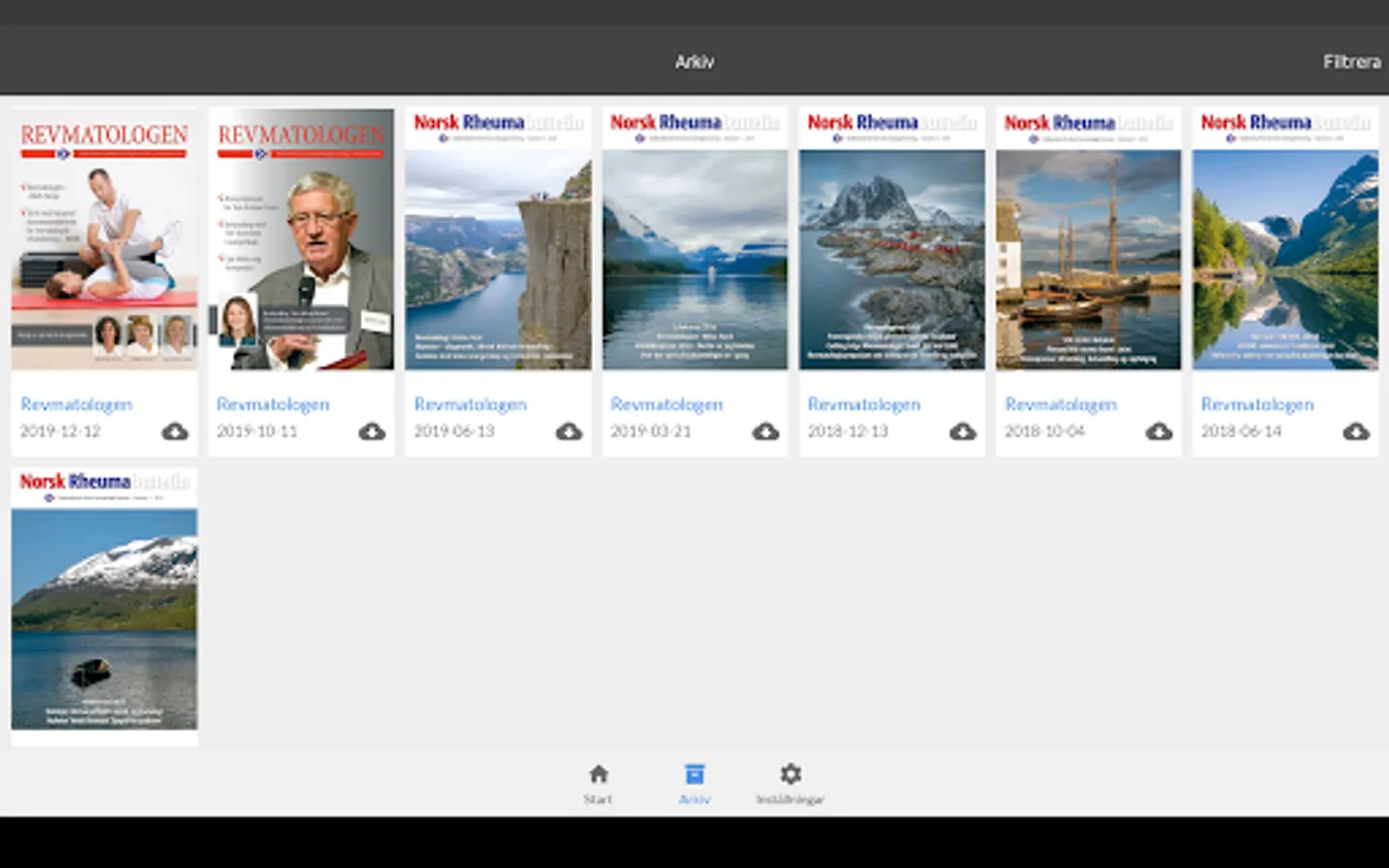
Task: Open the cover dated 2019-10-11
Action: (x=301, y=239)
